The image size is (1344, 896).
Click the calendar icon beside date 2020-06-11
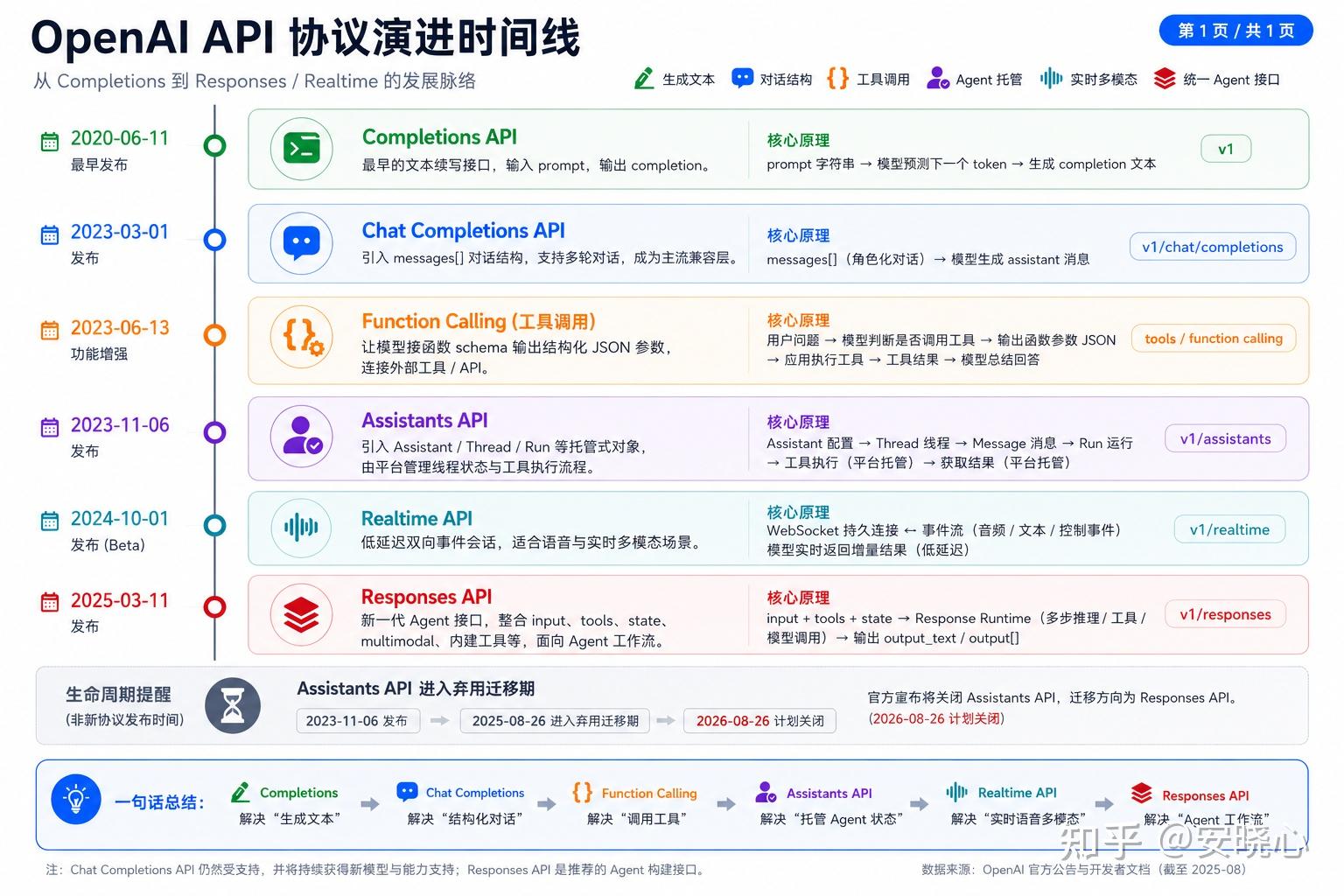(50, 142)
